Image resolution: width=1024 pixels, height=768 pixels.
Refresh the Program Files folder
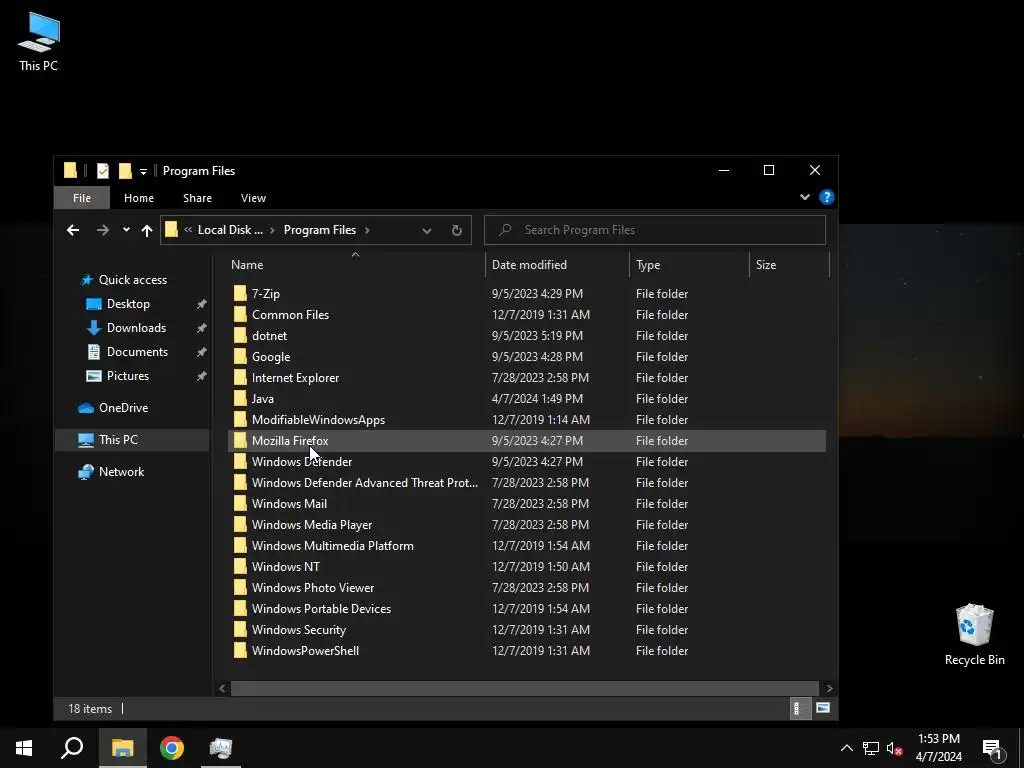(456, 231)
